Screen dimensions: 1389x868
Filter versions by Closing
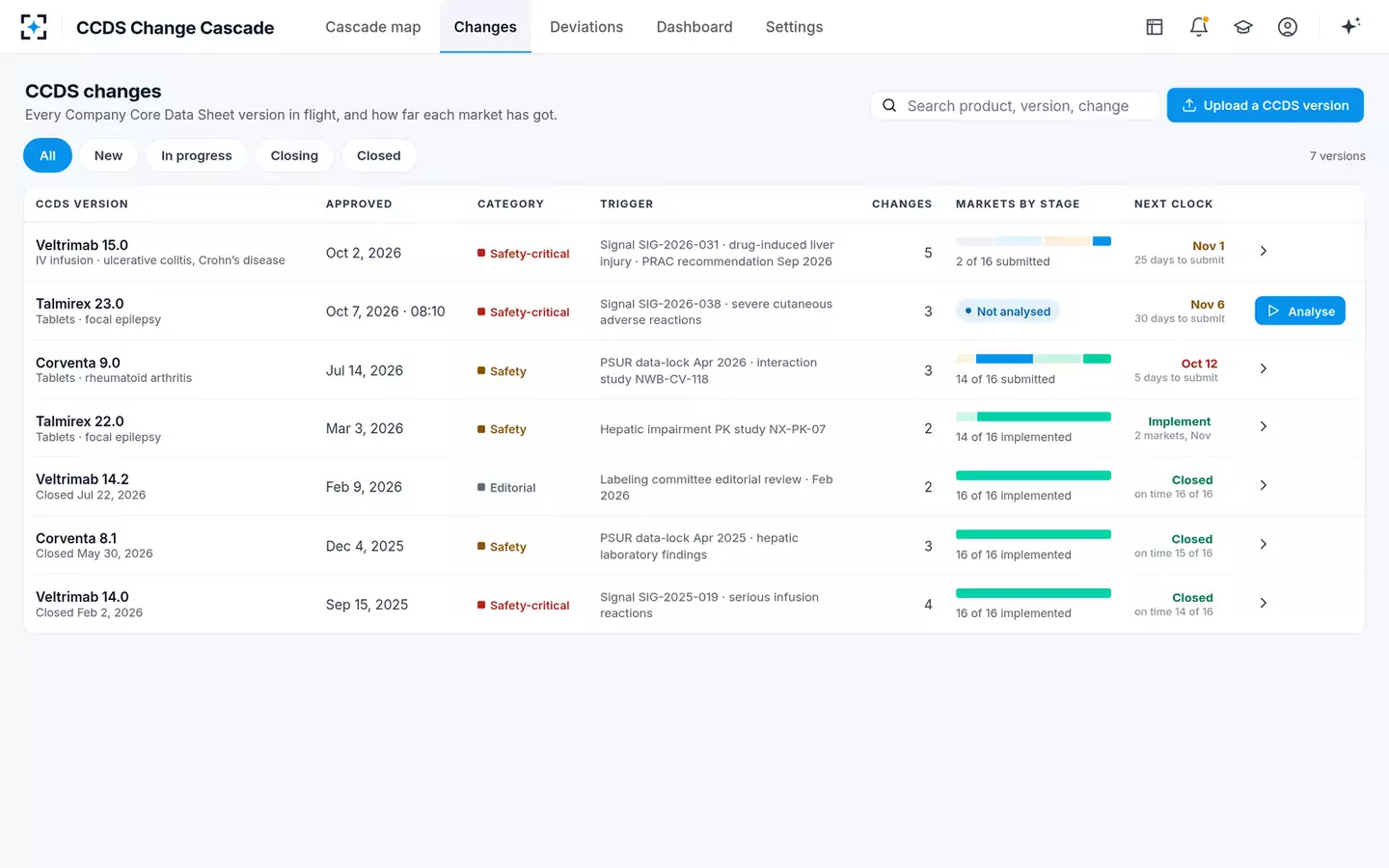[294, 155]
